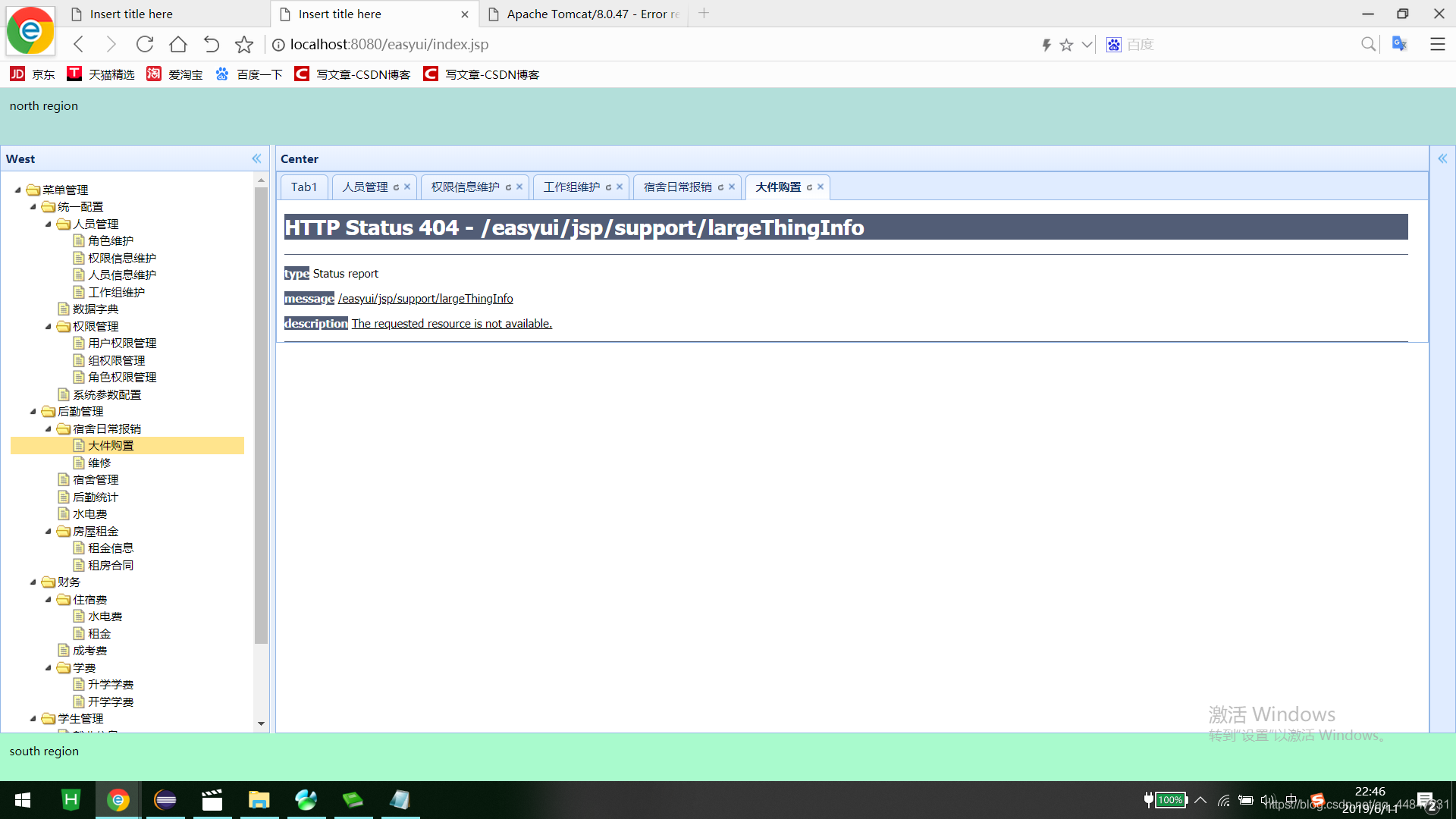Refresh the 工作组维护 tab

click(x=608, y=187)
